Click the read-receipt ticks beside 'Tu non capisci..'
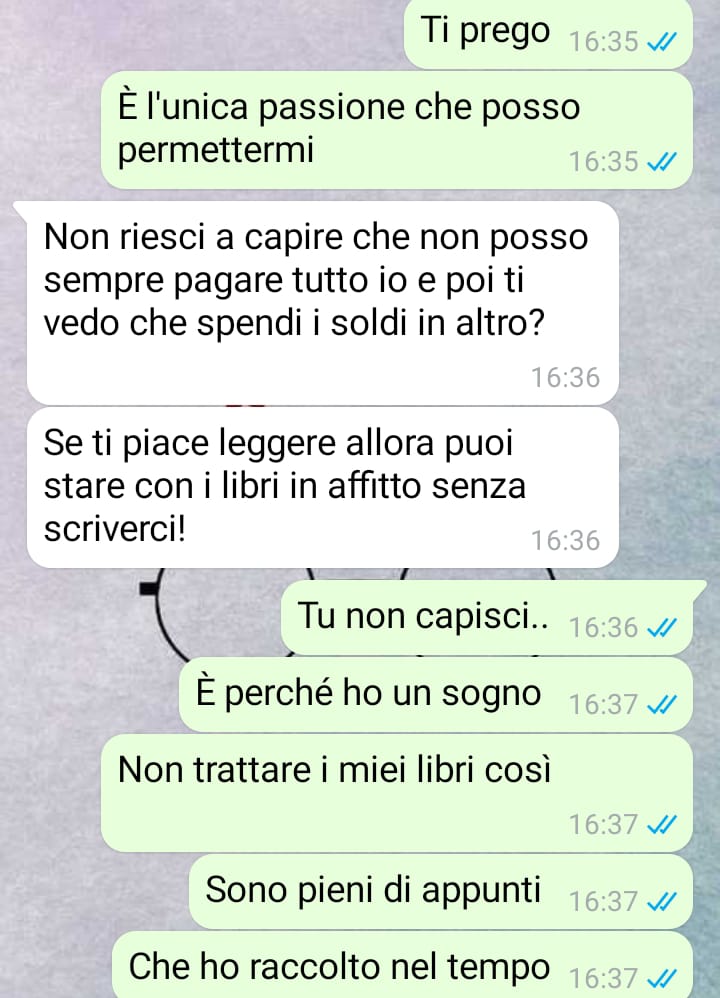This screenshot has width=720, height=998. pyautogui.click(x=661, y=628)
